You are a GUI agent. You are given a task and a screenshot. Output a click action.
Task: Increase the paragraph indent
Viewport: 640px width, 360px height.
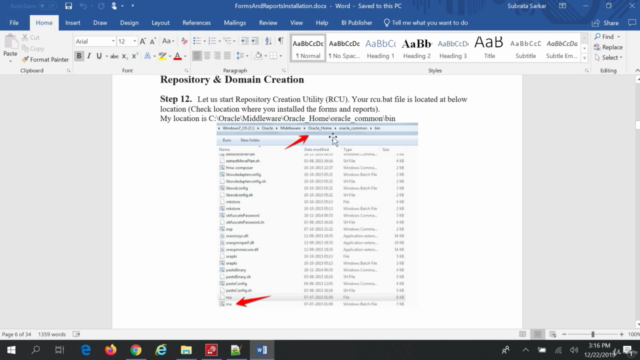coord(255,41)
